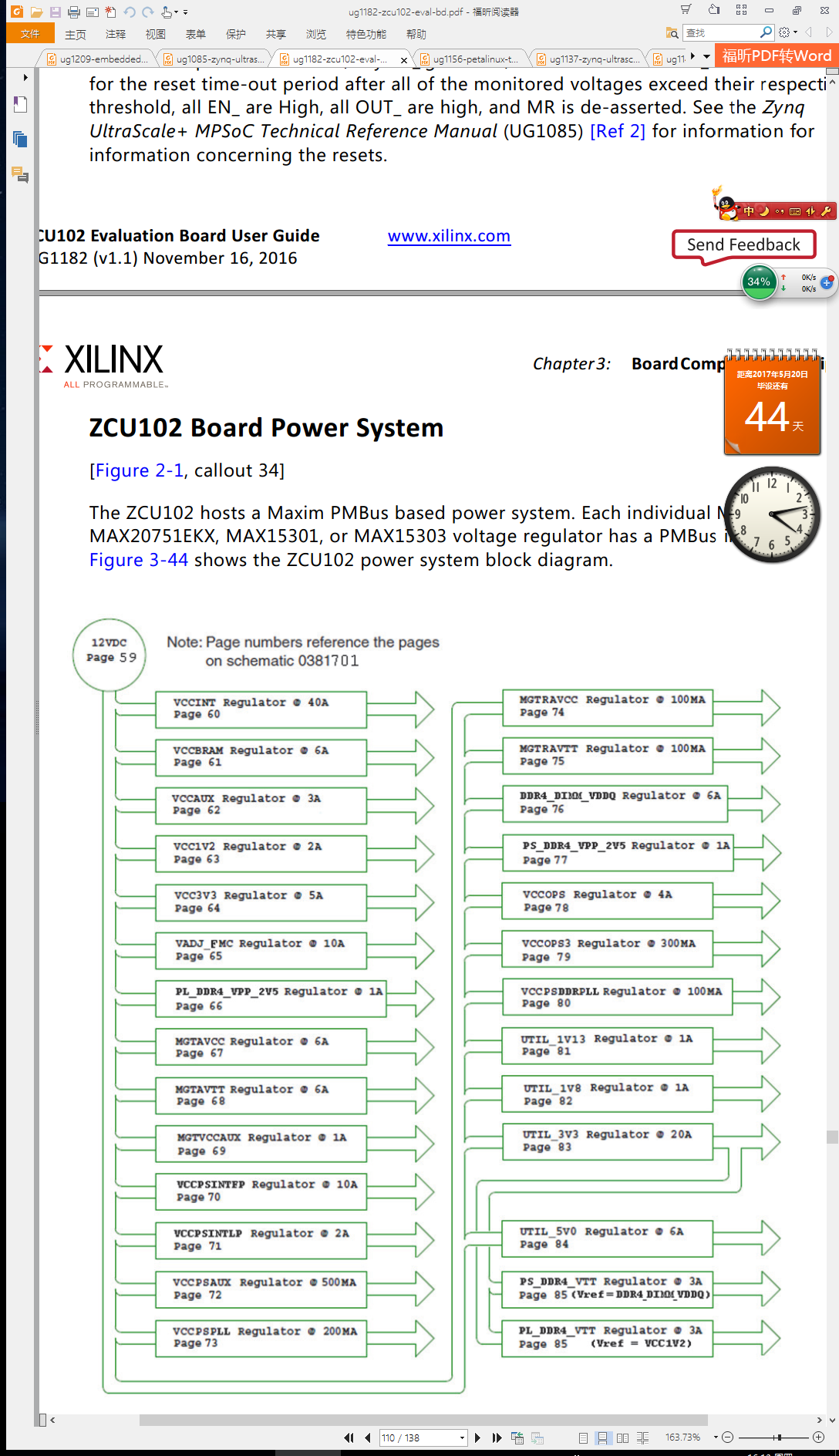Go to next page arrow
The width and height of the screenshot is (839, 1456).
click(x=477, y=1437)
